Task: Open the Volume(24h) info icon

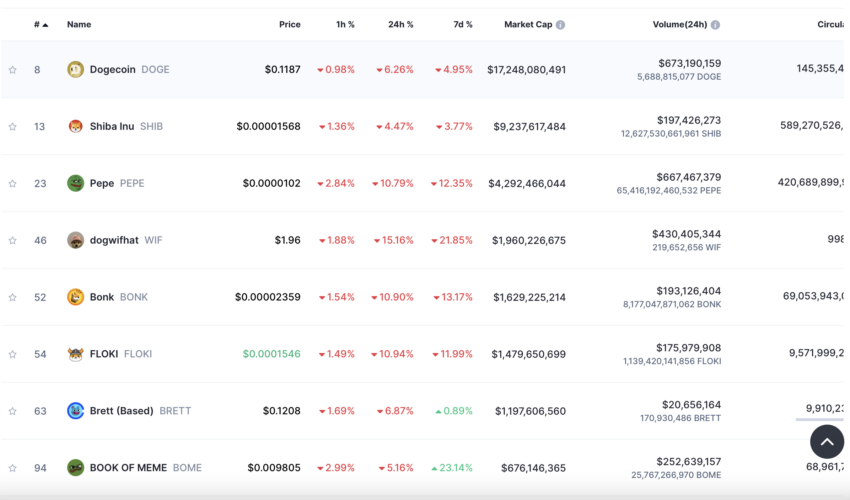Action: point(716,25)
